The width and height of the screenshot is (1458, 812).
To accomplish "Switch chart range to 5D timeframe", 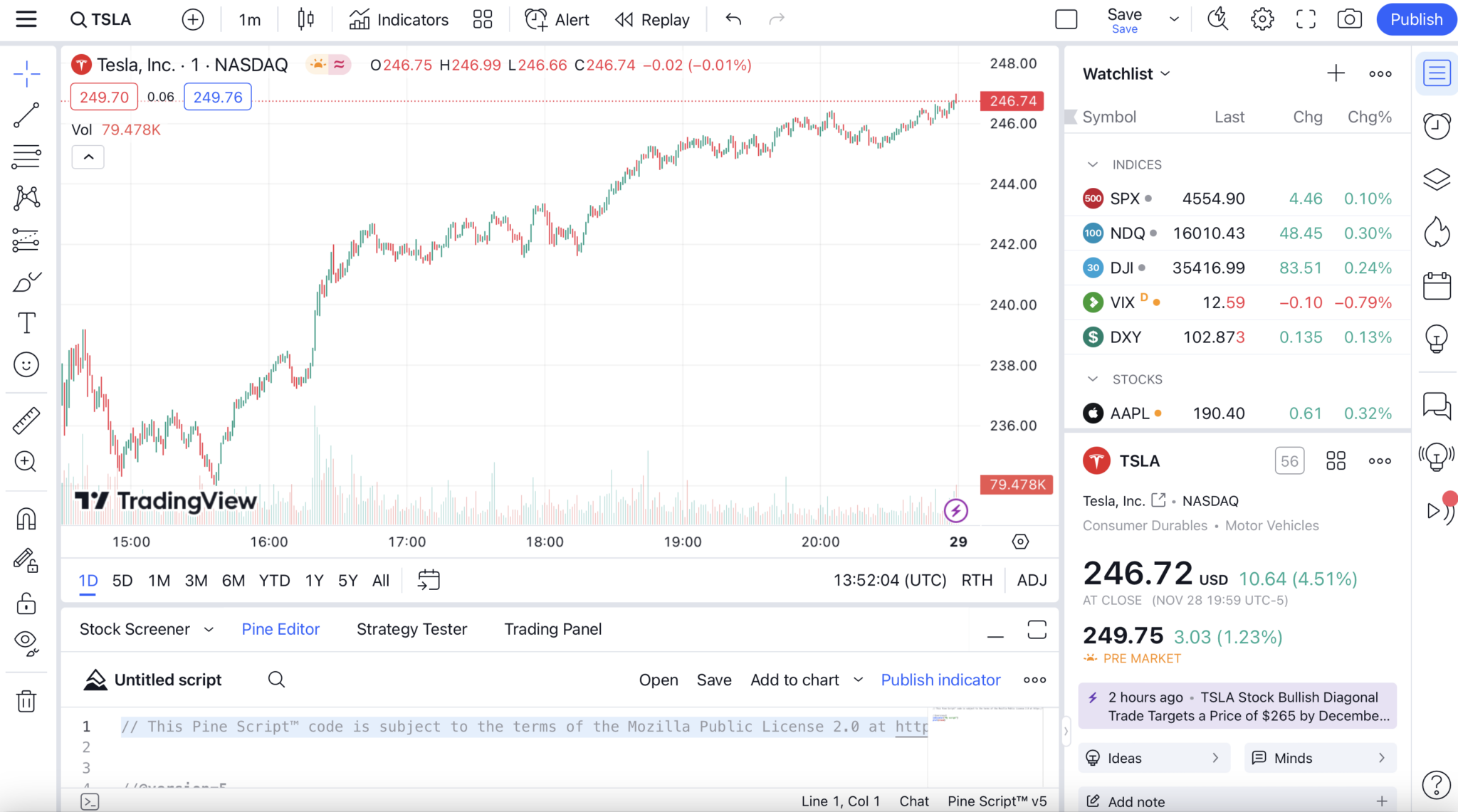I will pyautogui.click(x=122, y=580).
